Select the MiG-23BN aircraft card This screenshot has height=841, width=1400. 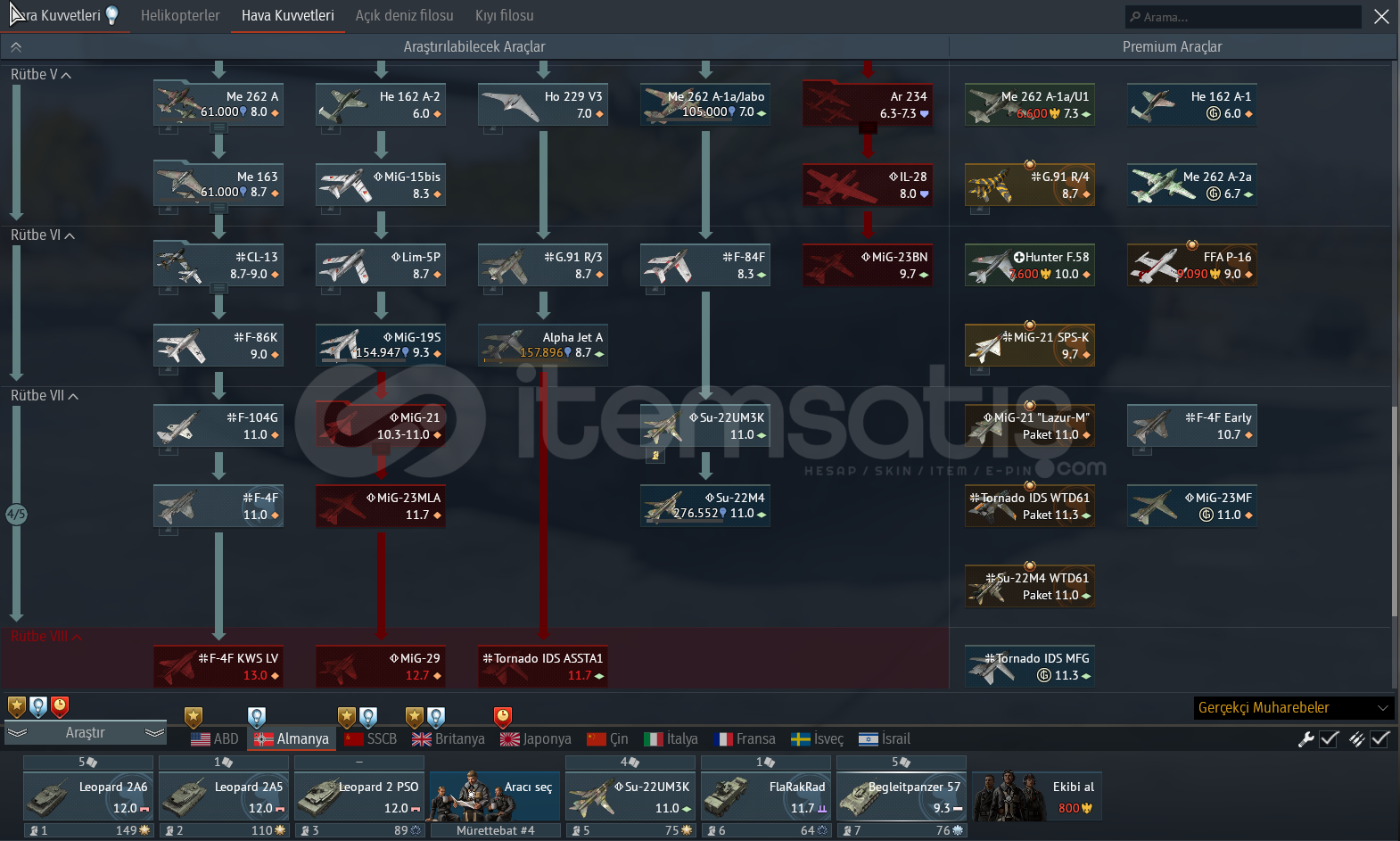pos(868,265)
